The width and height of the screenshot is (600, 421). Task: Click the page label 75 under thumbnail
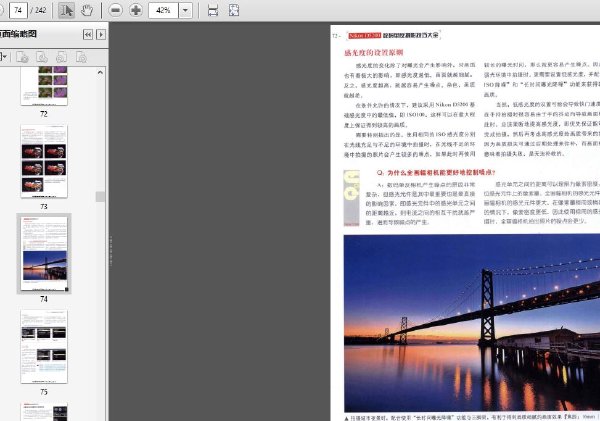tap(44, 392)
